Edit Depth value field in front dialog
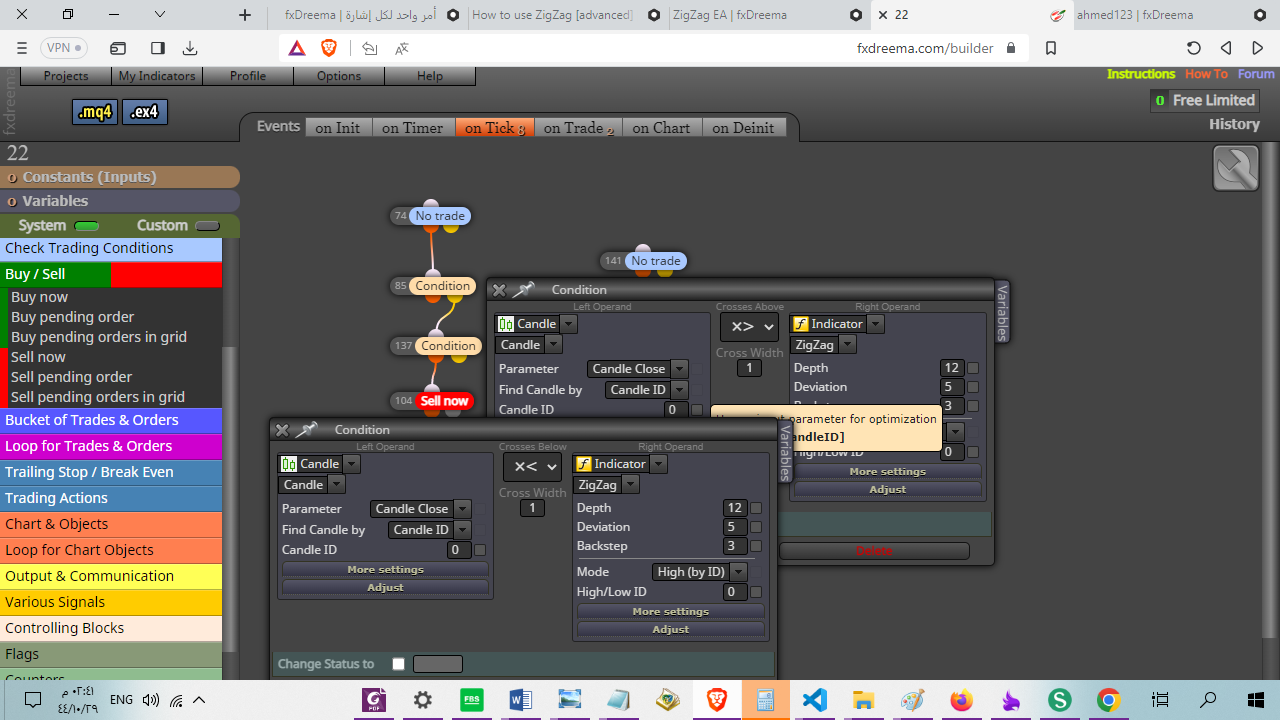 [735, 508]
